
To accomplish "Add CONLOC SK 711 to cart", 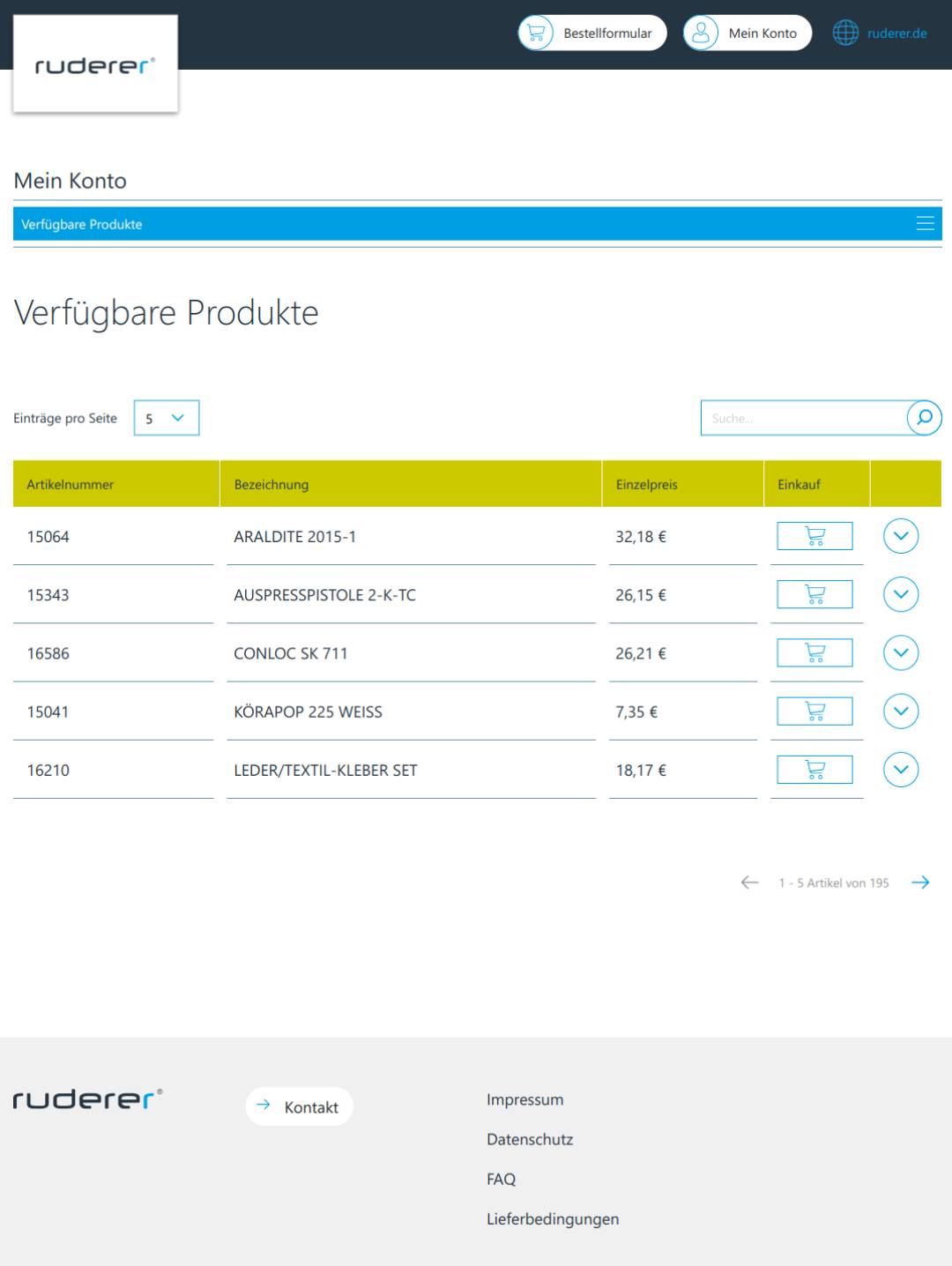I will (814, 652).
